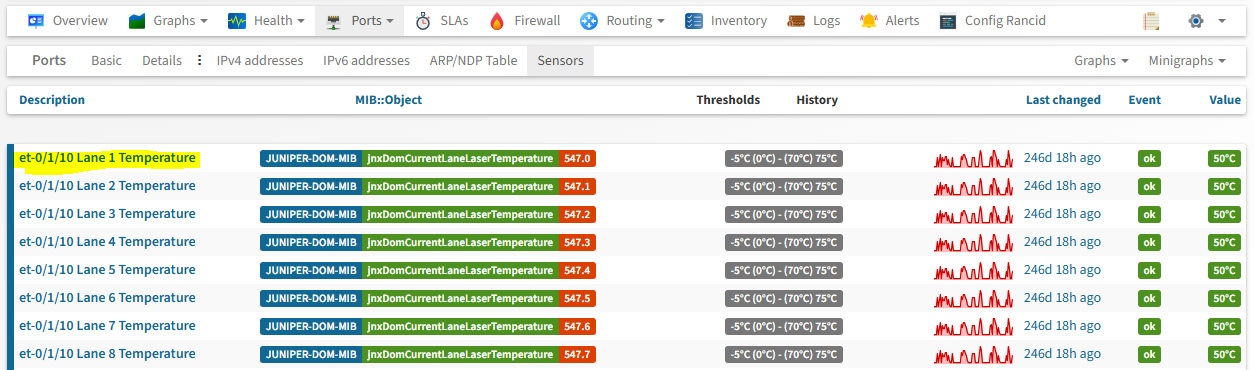The width and height of the screenshot is (1254, 370).
Task: Click the Inventory icon
Action: pos(694,20)
